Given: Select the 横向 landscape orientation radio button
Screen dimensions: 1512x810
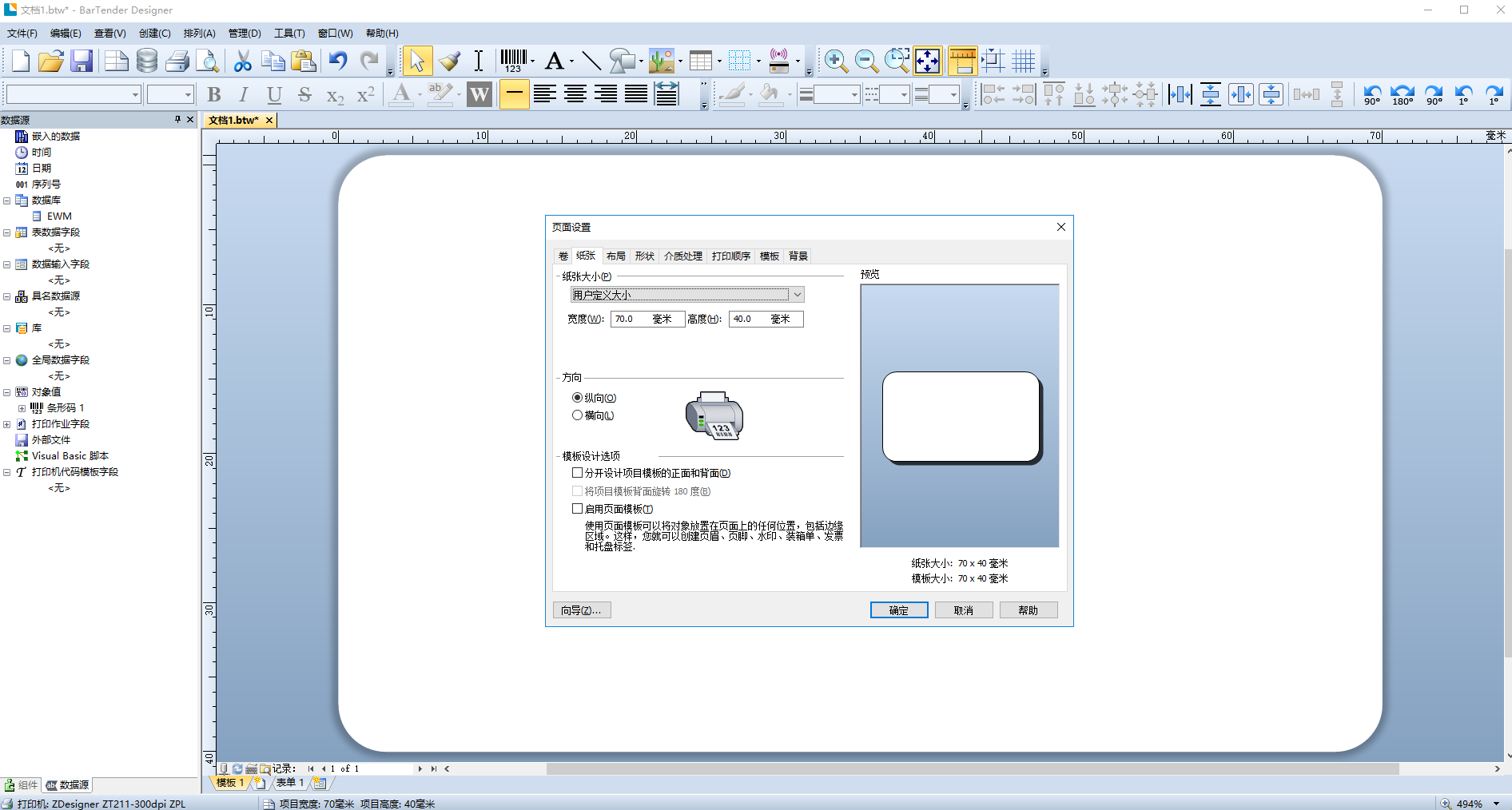Looking at the screenshot, I should [x=577, y=415].
